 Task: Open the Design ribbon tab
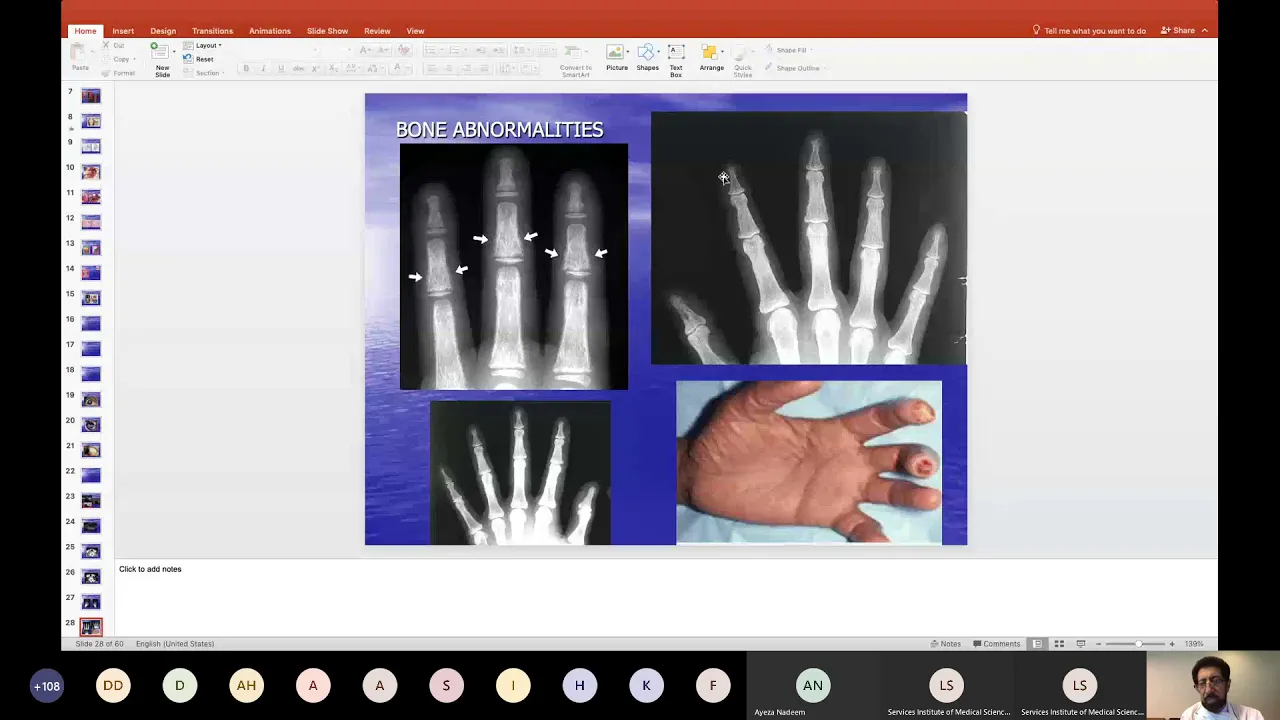click(x=163, y=31)
